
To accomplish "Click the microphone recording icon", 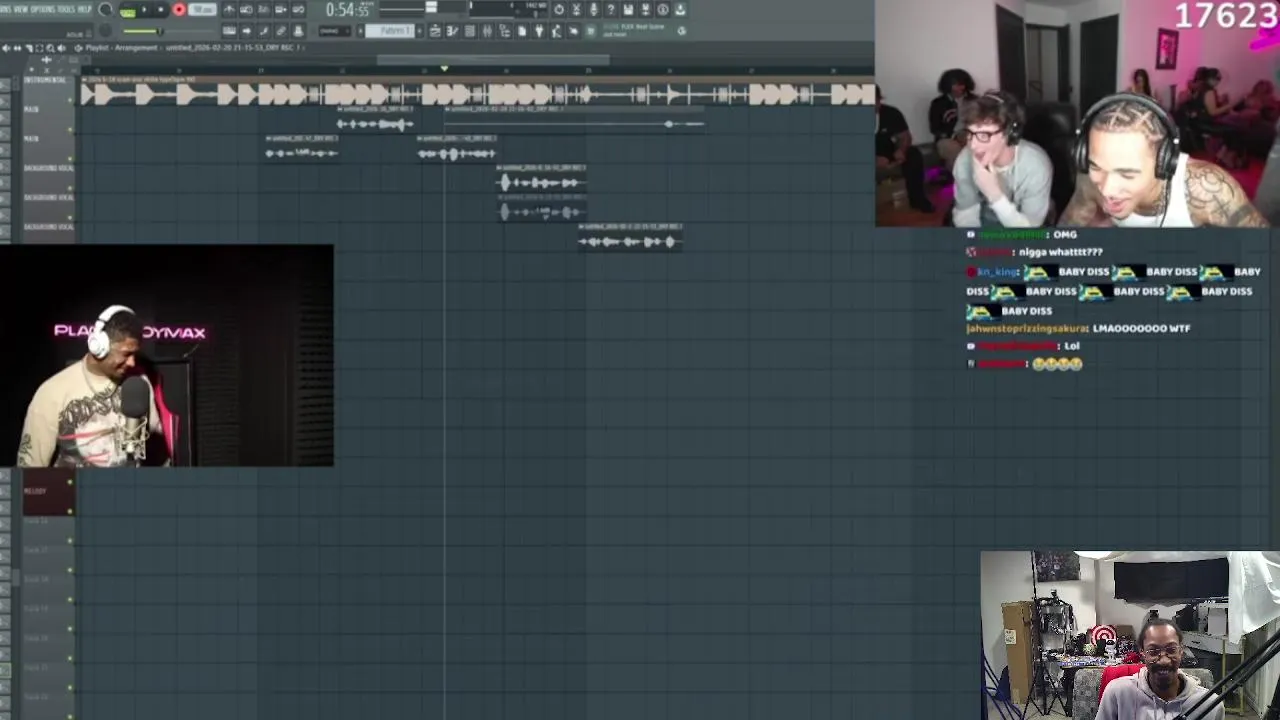I will coord(594,9).
